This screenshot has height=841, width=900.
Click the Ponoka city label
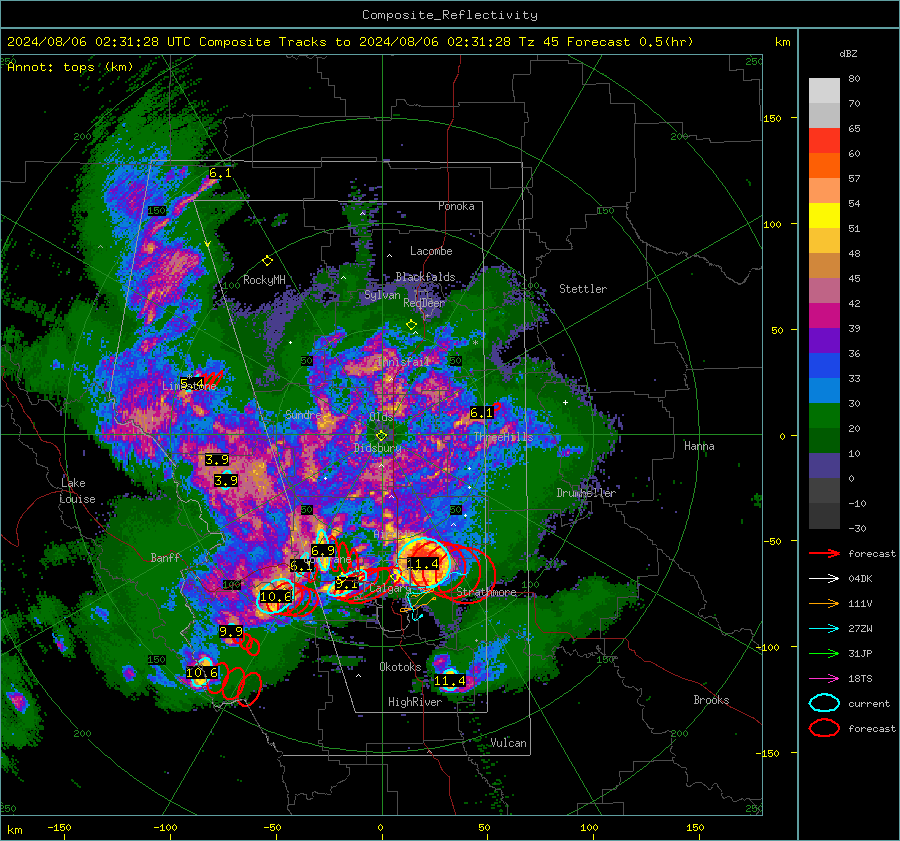tap(456, 206)
